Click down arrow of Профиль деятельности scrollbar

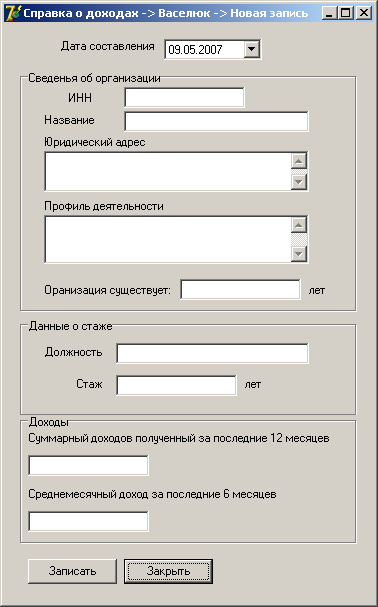click(x=299, y=254)
